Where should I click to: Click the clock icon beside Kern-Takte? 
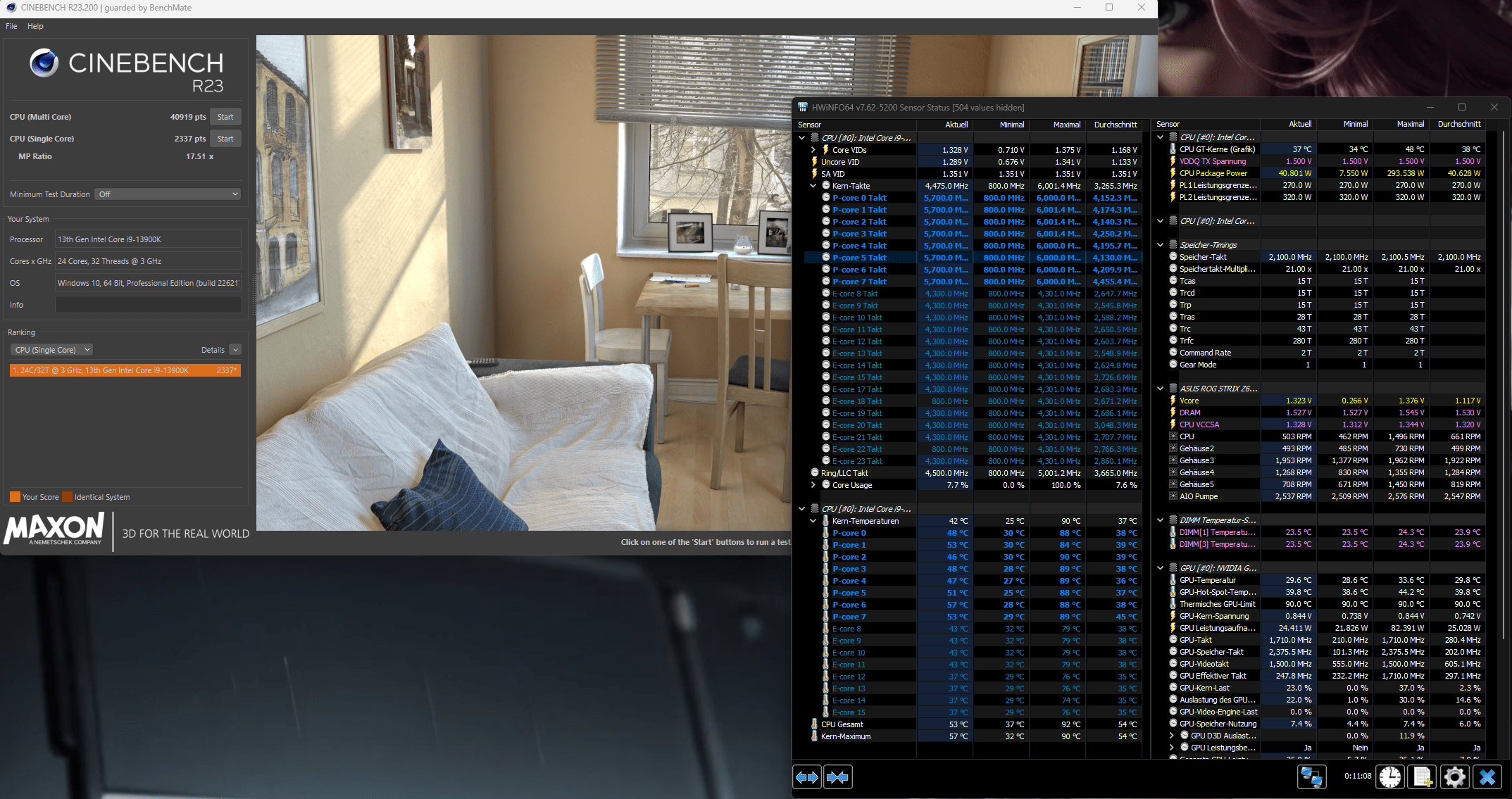[826, 186]
